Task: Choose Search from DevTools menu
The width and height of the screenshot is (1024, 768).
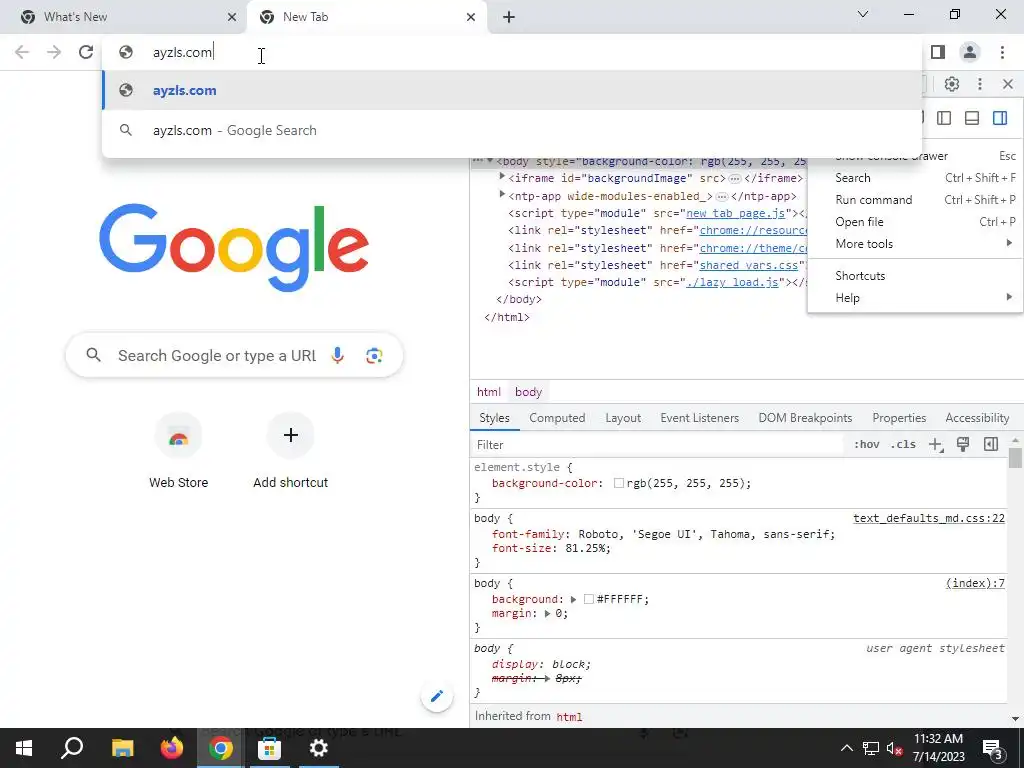Action: [915, 178]
